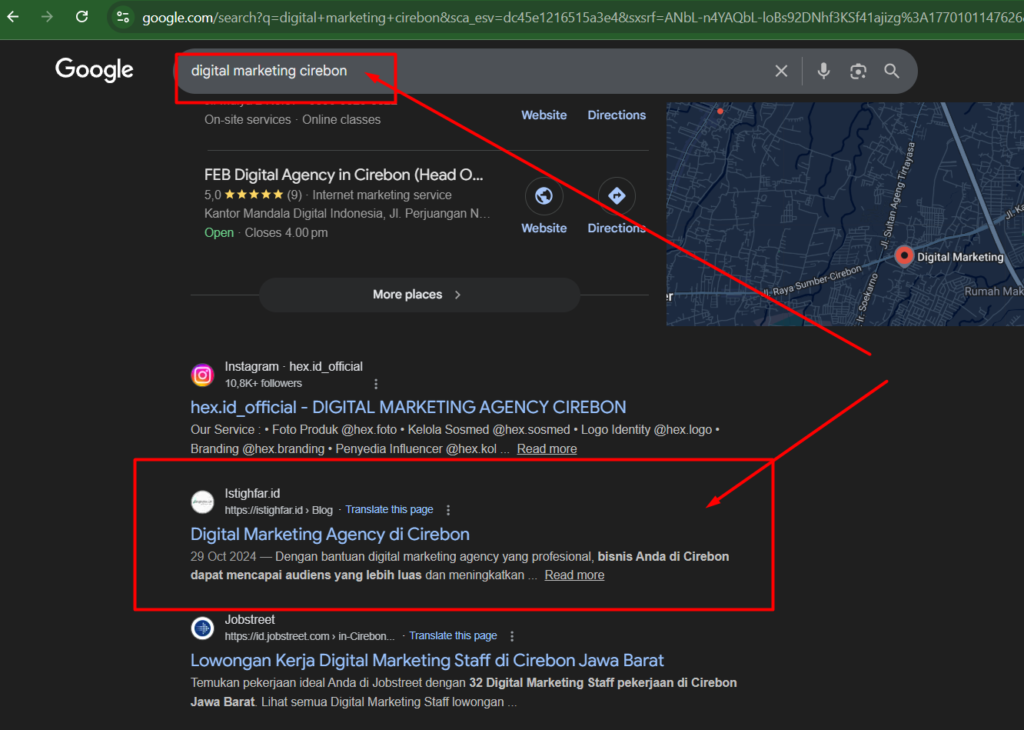Open FEB Digital Agency website globe icon
This screenshot has width=1024, height=730.
pos(544,197)
